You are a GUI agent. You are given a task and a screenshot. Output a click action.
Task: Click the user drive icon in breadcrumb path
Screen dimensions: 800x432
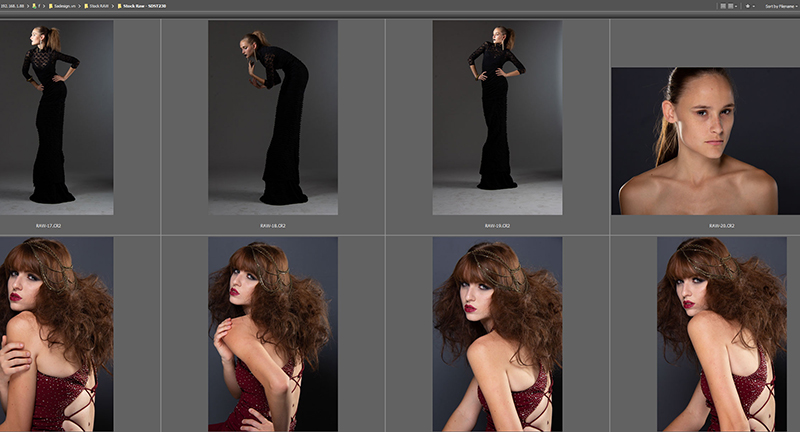[x=36, y=6]
